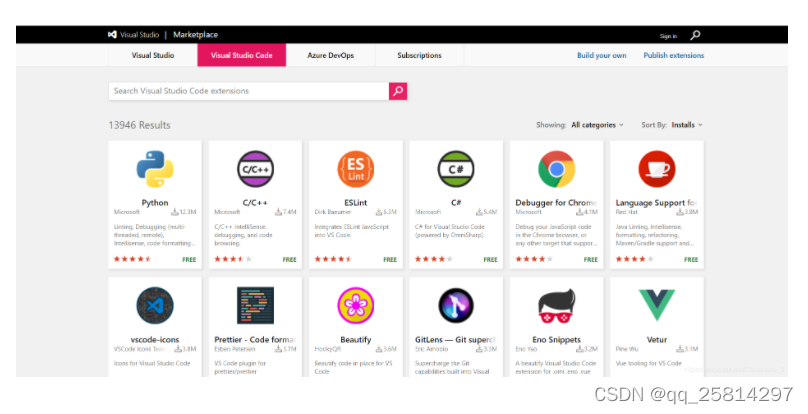This screenshot has height=414, width=808.
Task: Open the Azure DevOps tab
Action: tap(331, 55)
